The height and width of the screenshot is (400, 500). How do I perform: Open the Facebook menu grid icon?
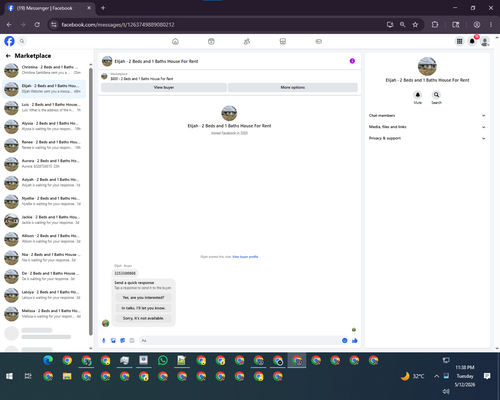459,41
